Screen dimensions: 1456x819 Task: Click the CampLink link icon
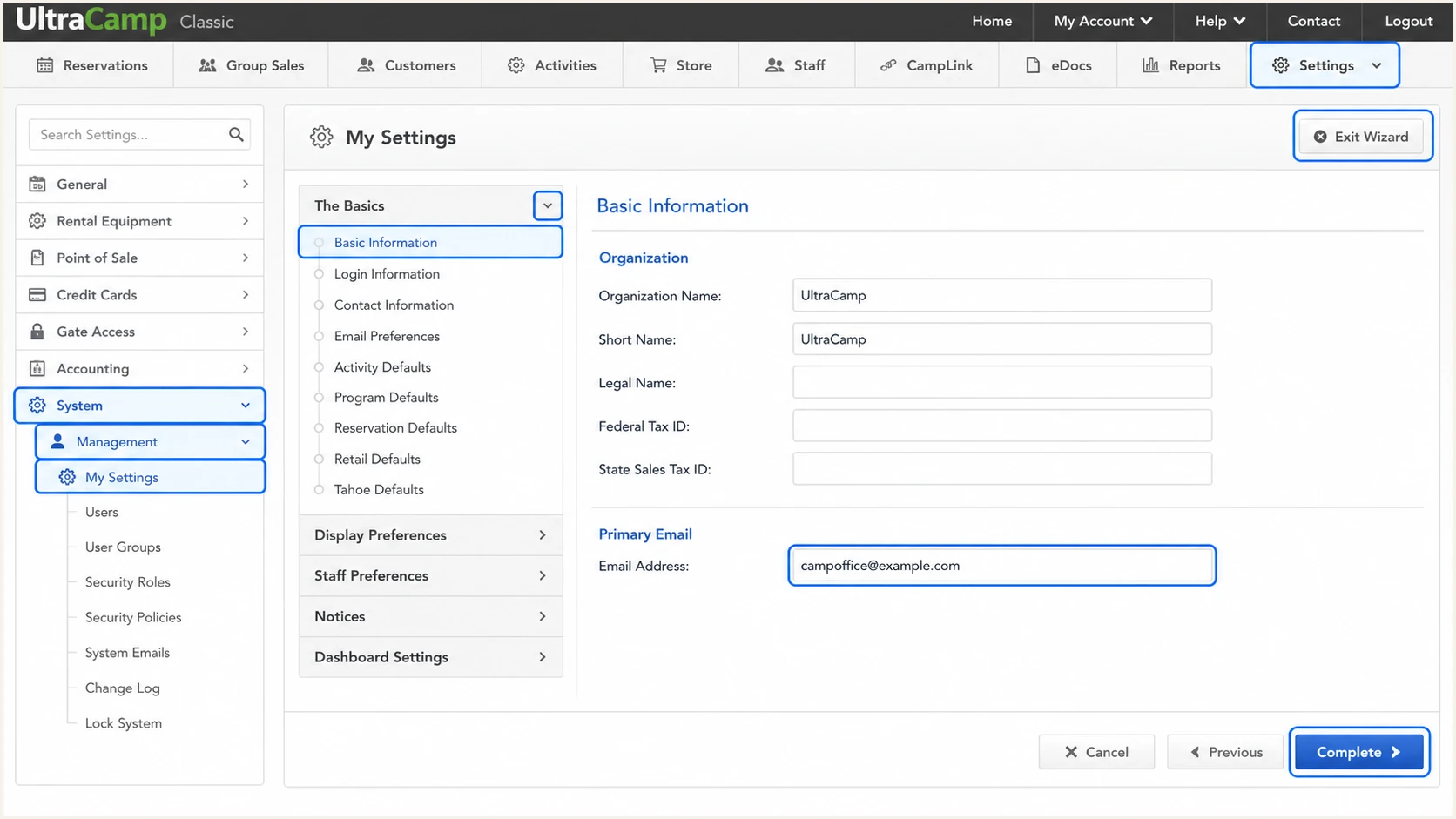tap(888, 65)
